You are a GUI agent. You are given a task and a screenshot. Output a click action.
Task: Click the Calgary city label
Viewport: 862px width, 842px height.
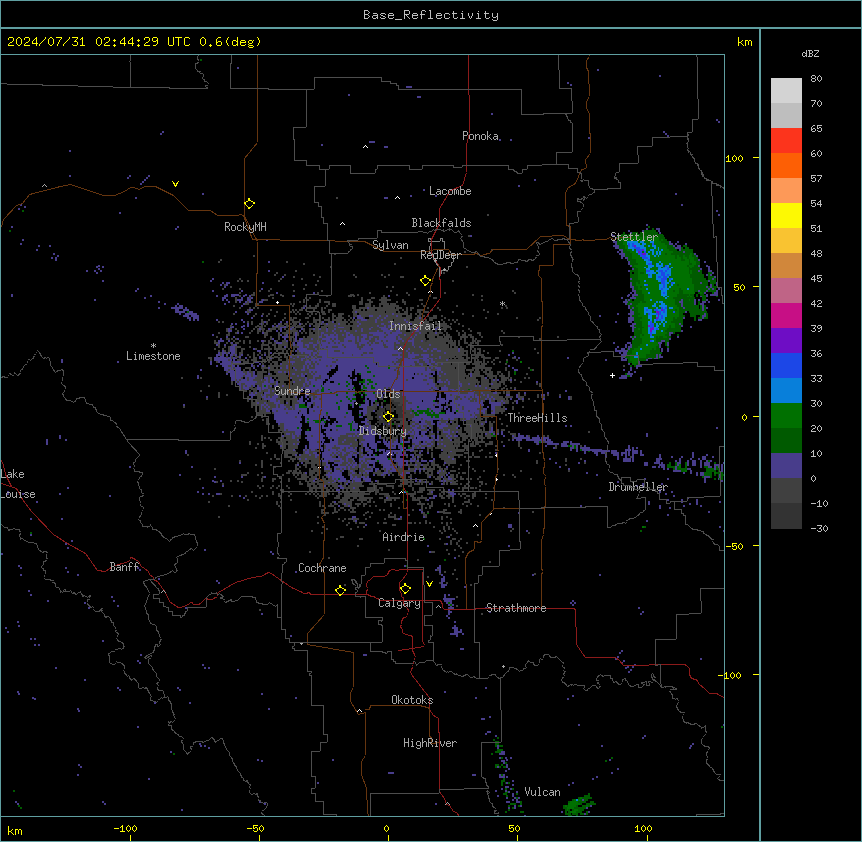click(399, 603)
